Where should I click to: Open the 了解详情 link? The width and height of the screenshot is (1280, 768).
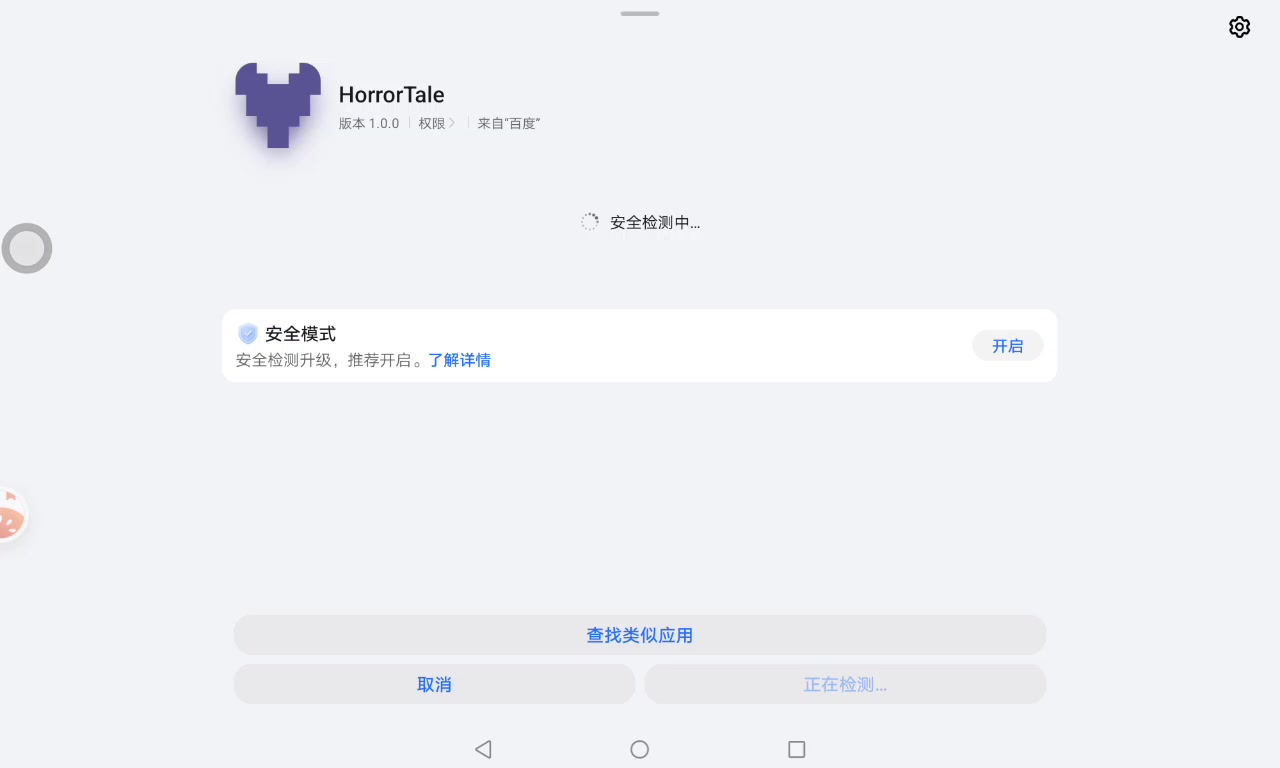coord(460,360)
